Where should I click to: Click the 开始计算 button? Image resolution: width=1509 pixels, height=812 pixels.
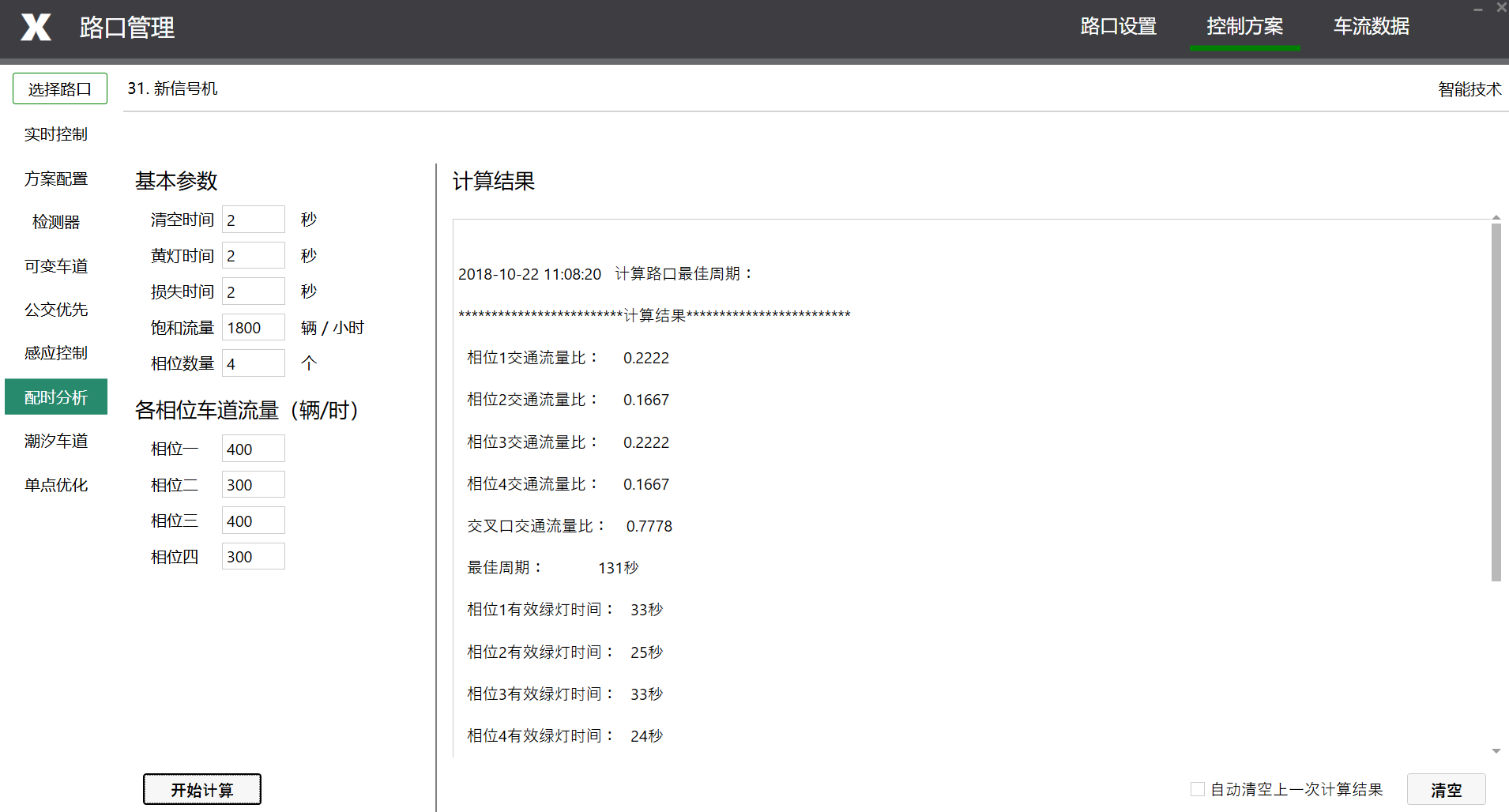(202, 790)
